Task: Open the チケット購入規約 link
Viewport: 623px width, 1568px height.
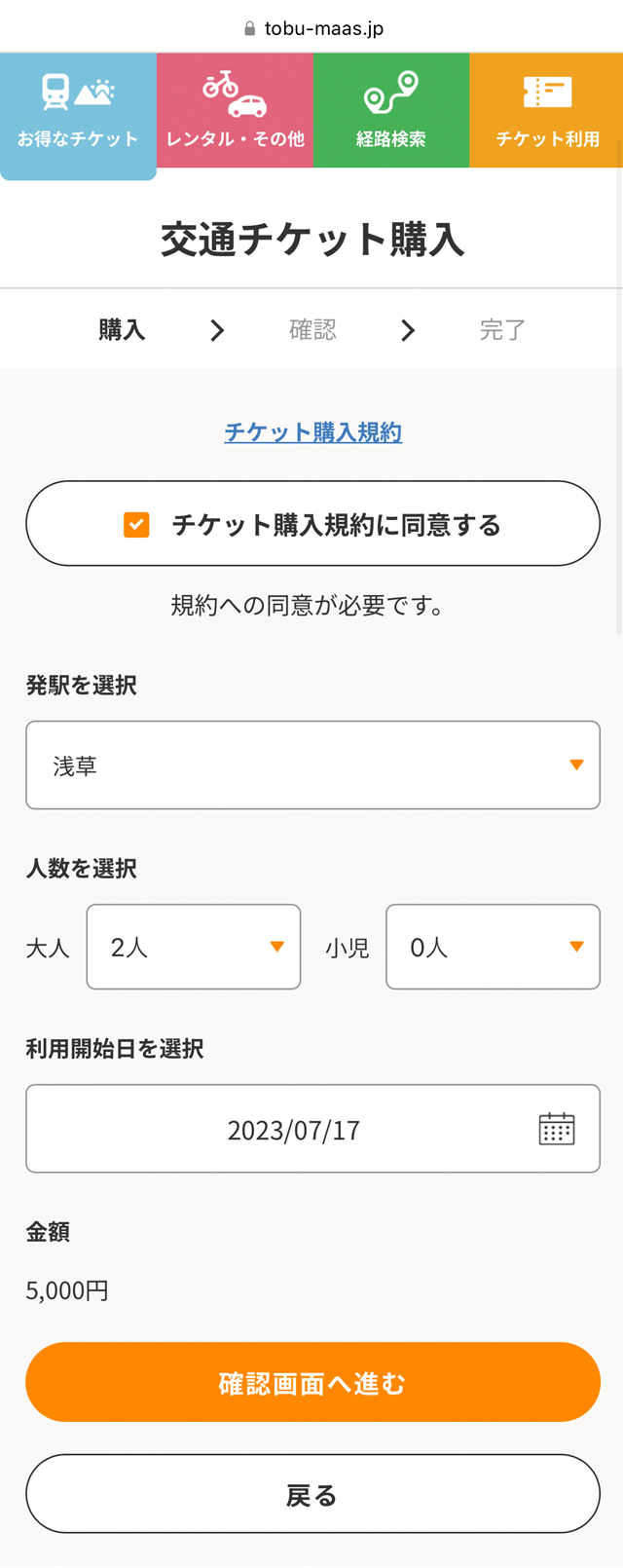Action: click(312, 431)
